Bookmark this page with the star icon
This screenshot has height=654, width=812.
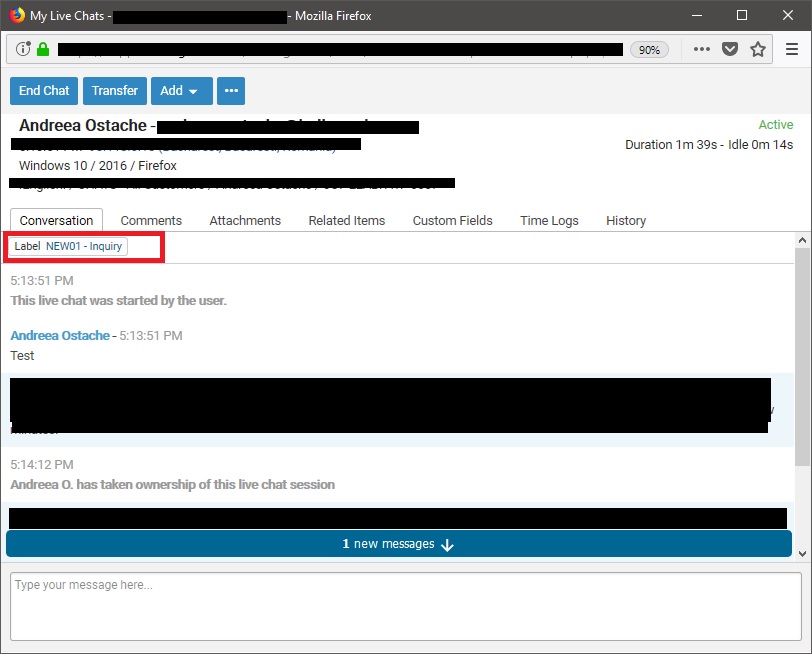[x=758, y=49]
